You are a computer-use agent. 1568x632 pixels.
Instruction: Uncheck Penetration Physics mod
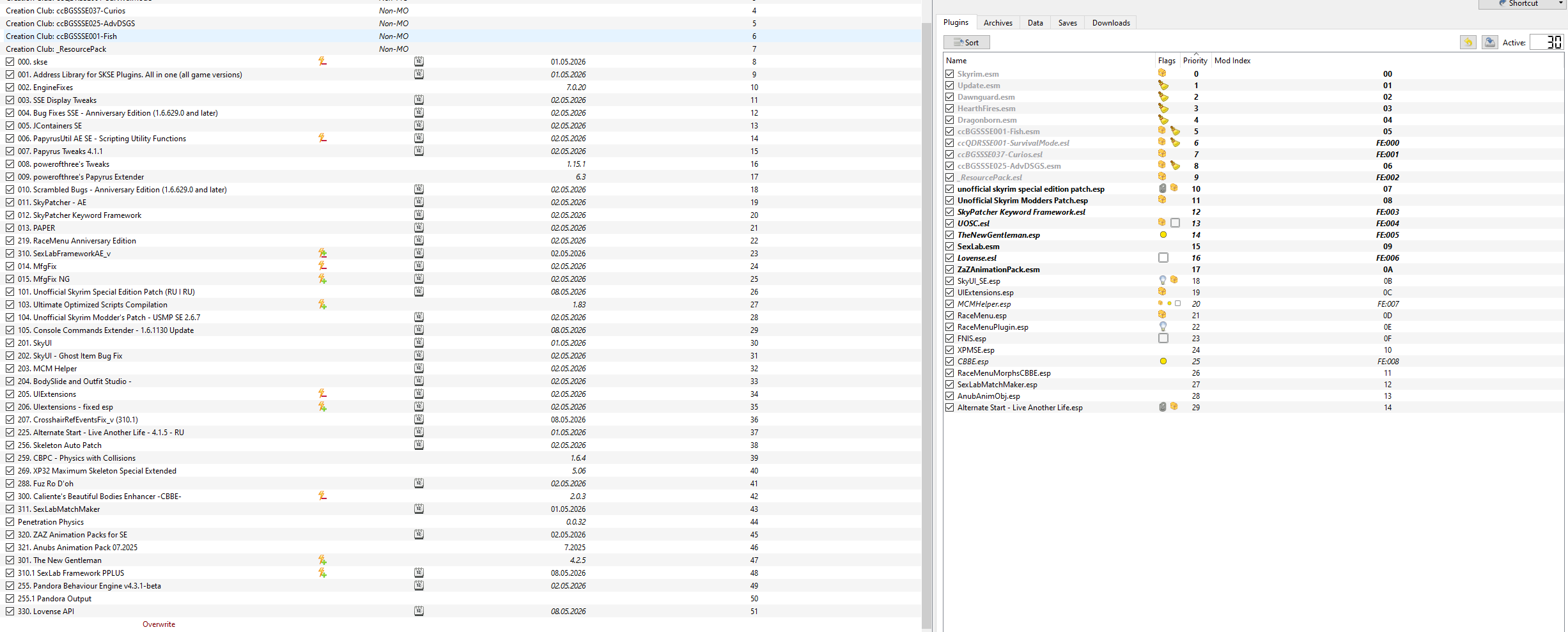click(10, 521)
